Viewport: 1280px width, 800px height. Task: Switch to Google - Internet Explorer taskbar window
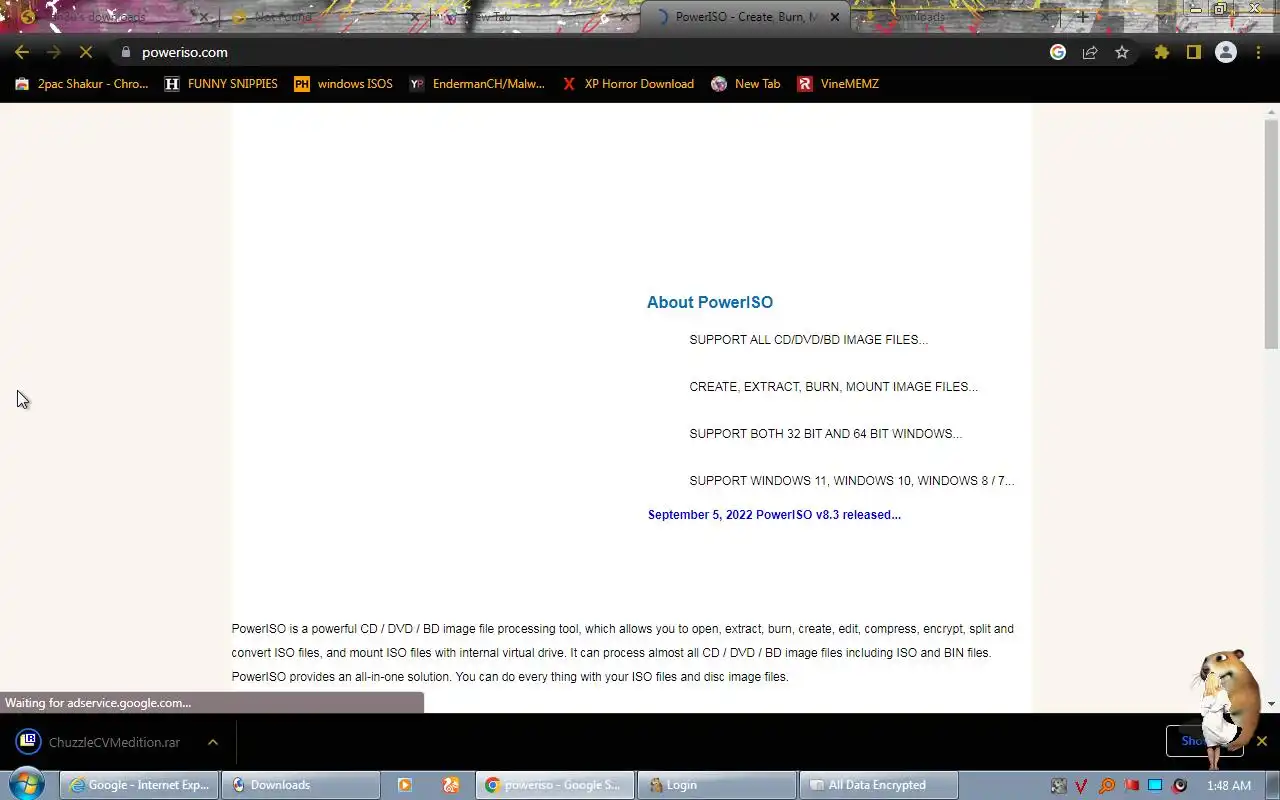139,785
